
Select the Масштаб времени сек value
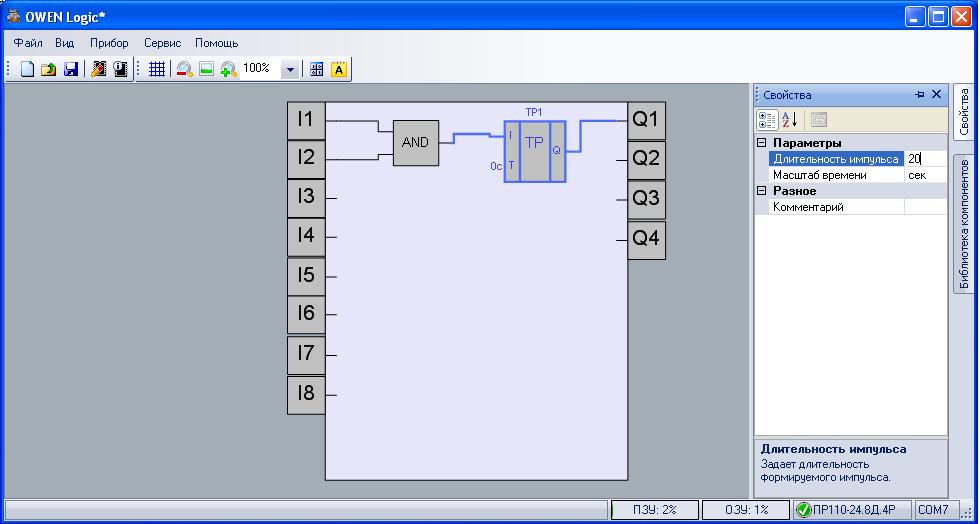tap(926, 175)
